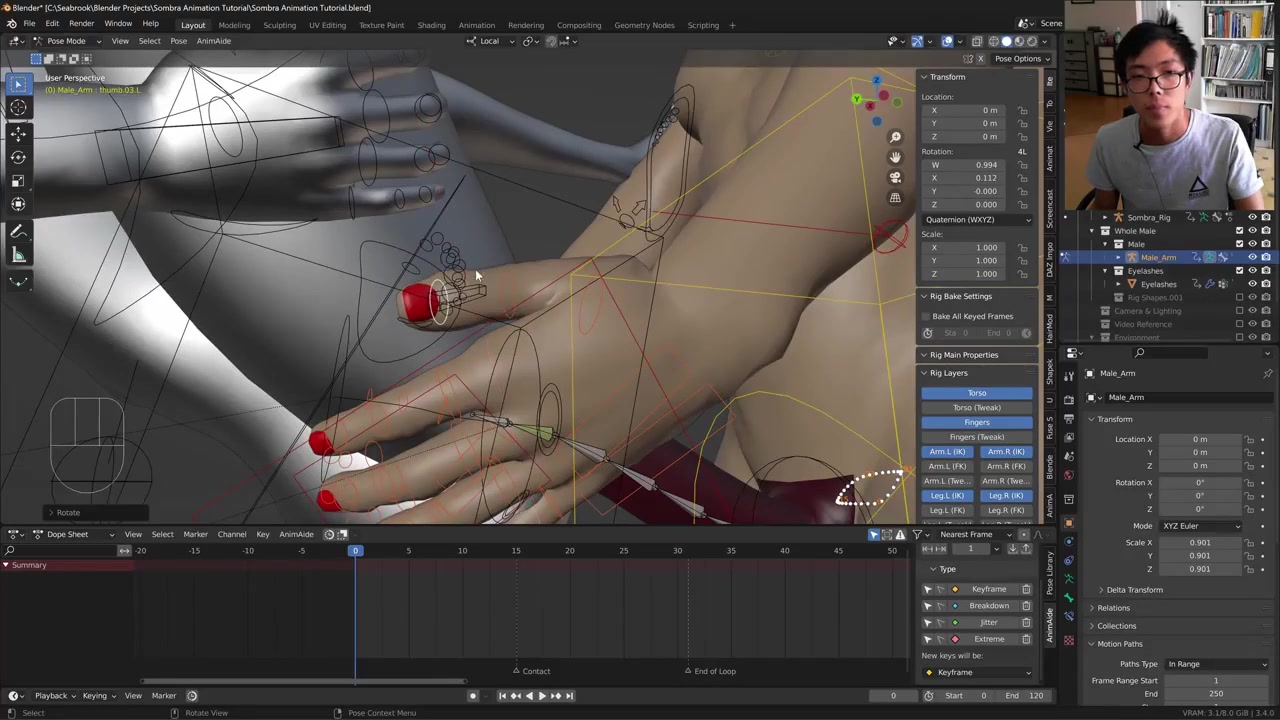Open the Quaternion (WXYZ) rotation mode dropdown
This screenshot has height=720, width=1280.
(x=977, y=219)
